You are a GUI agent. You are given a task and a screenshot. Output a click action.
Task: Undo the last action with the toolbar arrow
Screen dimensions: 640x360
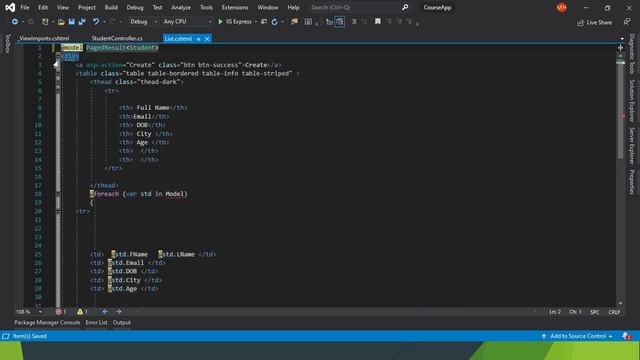coord(96,22)
